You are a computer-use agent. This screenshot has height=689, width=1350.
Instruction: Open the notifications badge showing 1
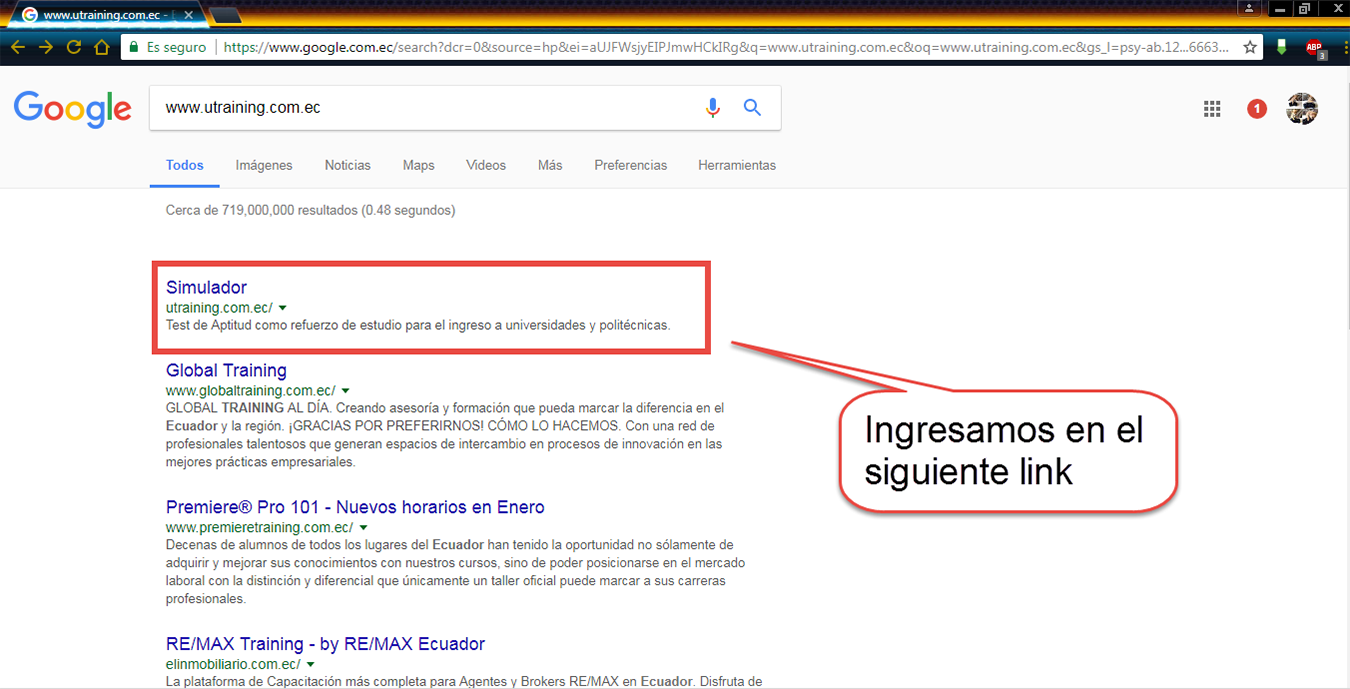click(1257, 108)
